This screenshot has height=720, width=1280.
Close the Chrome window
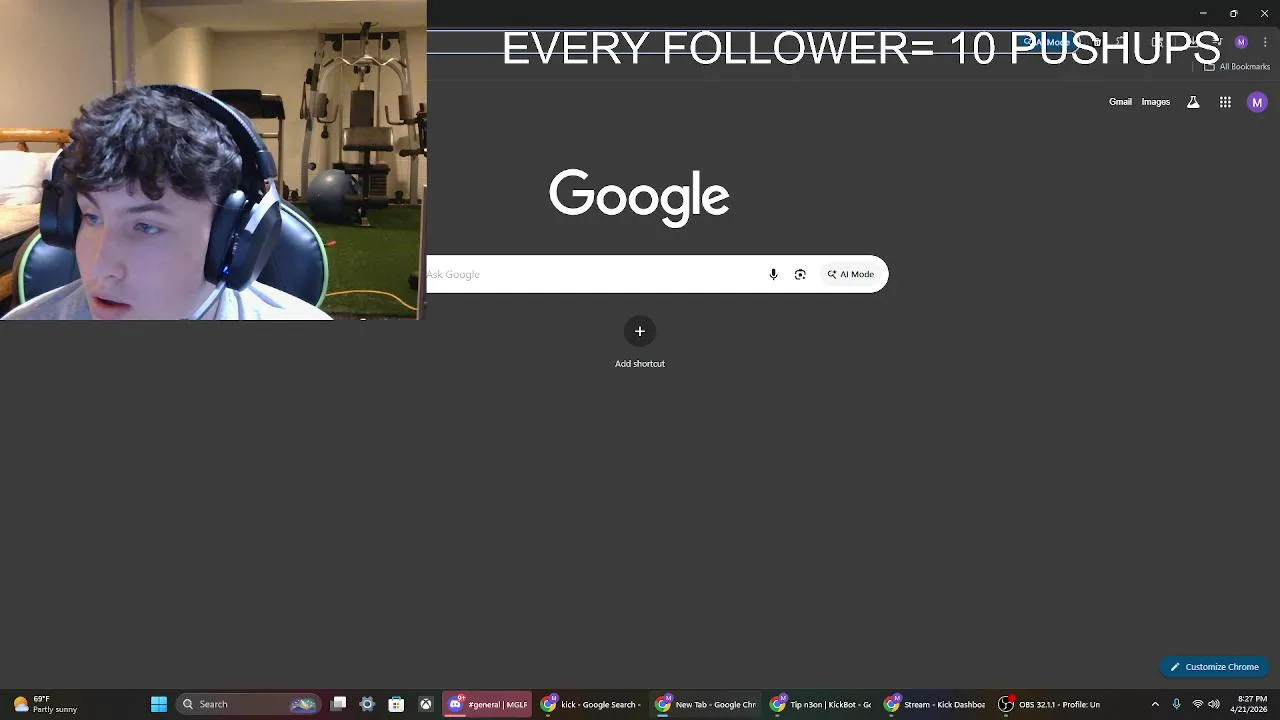(1264, 13)
